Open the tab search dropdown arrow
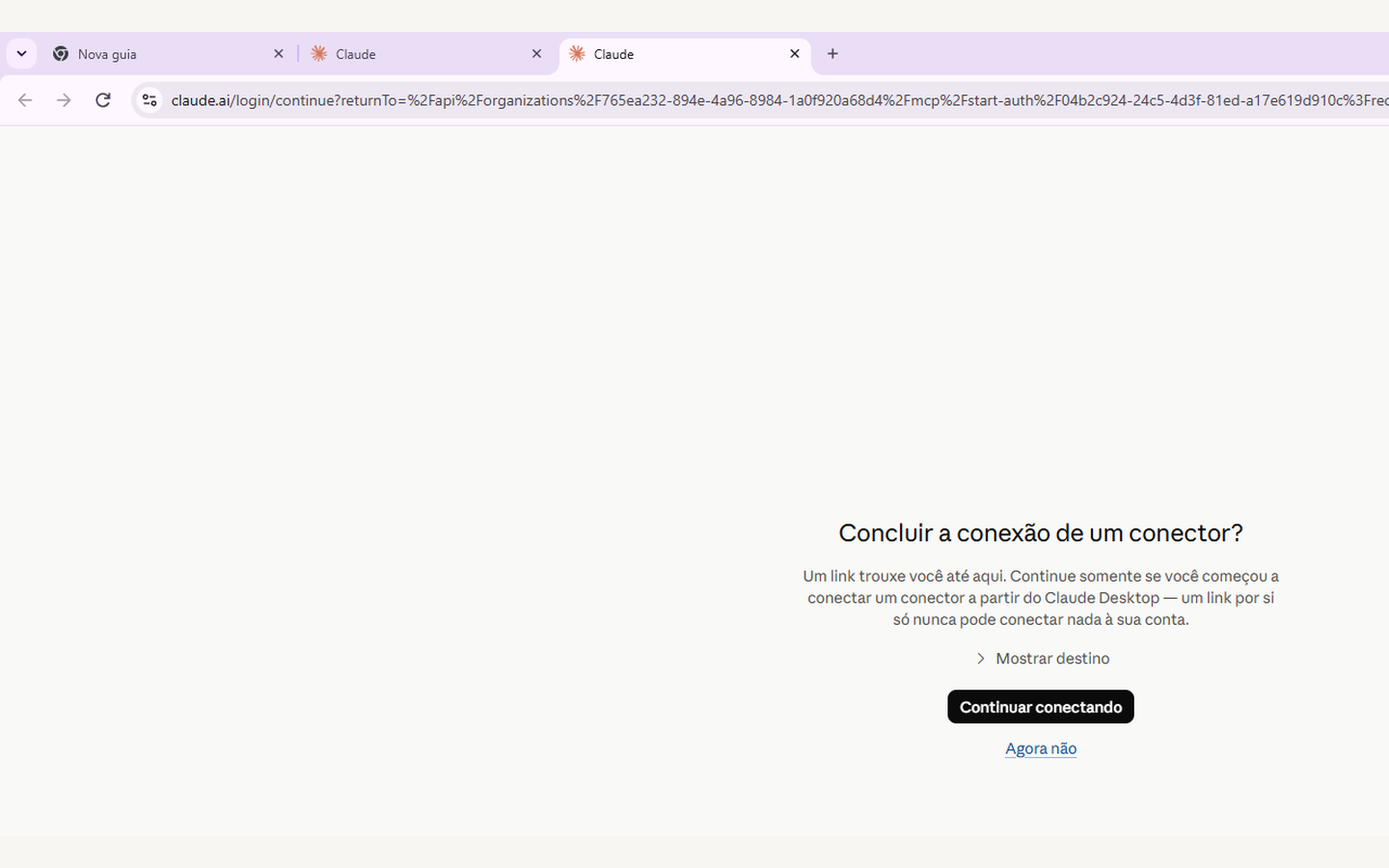 (x=21, y=54)
